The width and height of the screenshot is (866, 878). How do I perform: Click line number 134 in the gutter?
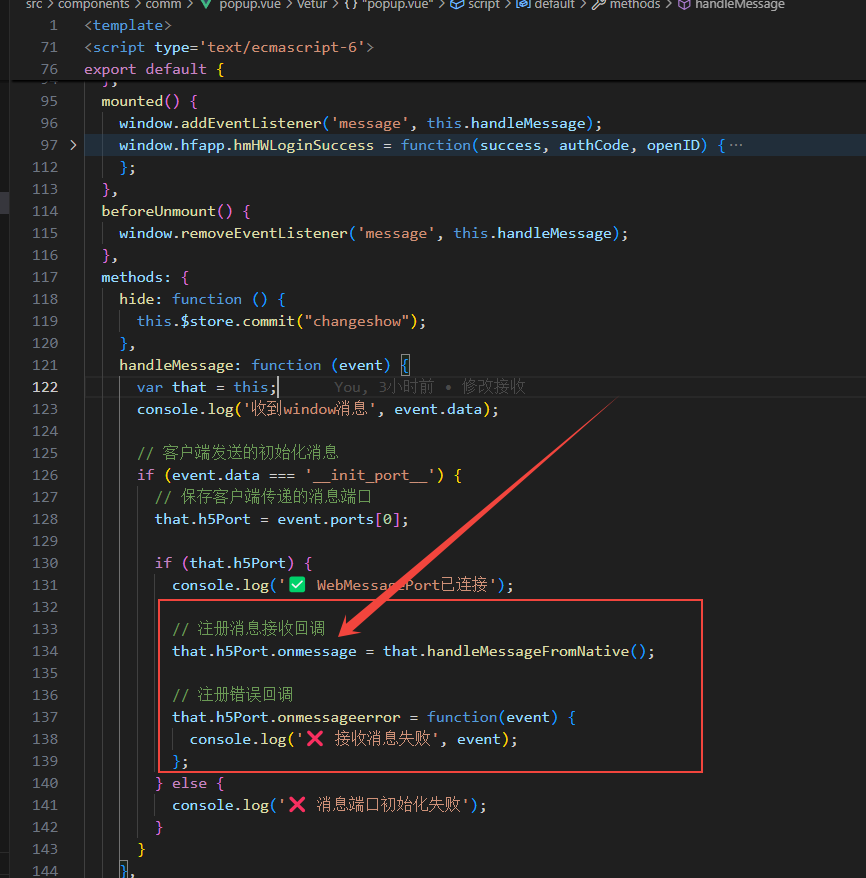pyautogui.click(x=45, y=651)
